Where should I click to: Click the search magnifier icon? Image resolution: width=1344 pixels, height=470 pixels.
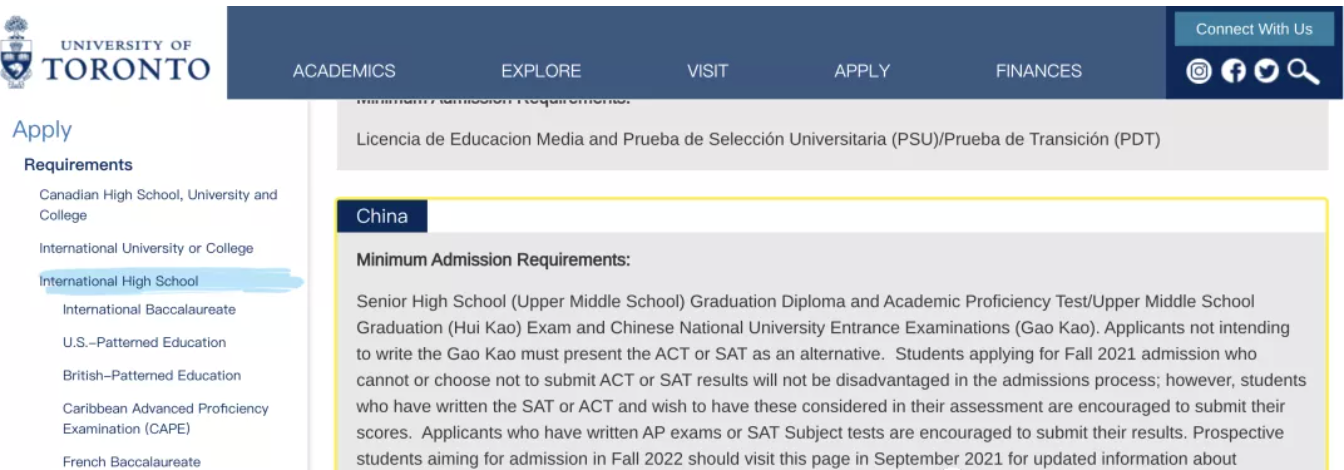click(x=1303, y=71)
